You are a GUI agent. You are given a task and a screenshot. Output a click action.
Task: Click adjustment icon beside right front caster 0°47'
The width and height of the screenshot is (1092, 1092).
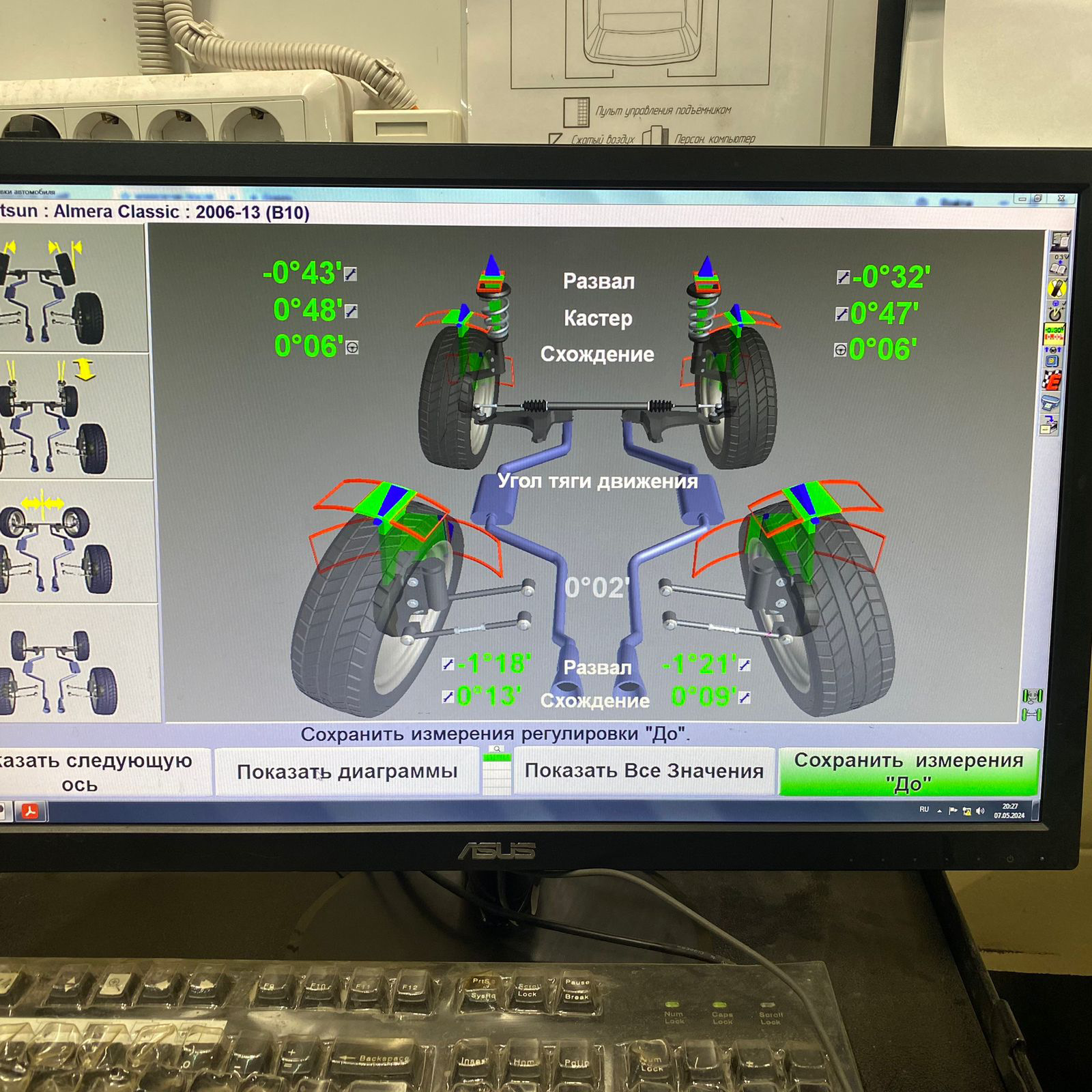(842, 314)
